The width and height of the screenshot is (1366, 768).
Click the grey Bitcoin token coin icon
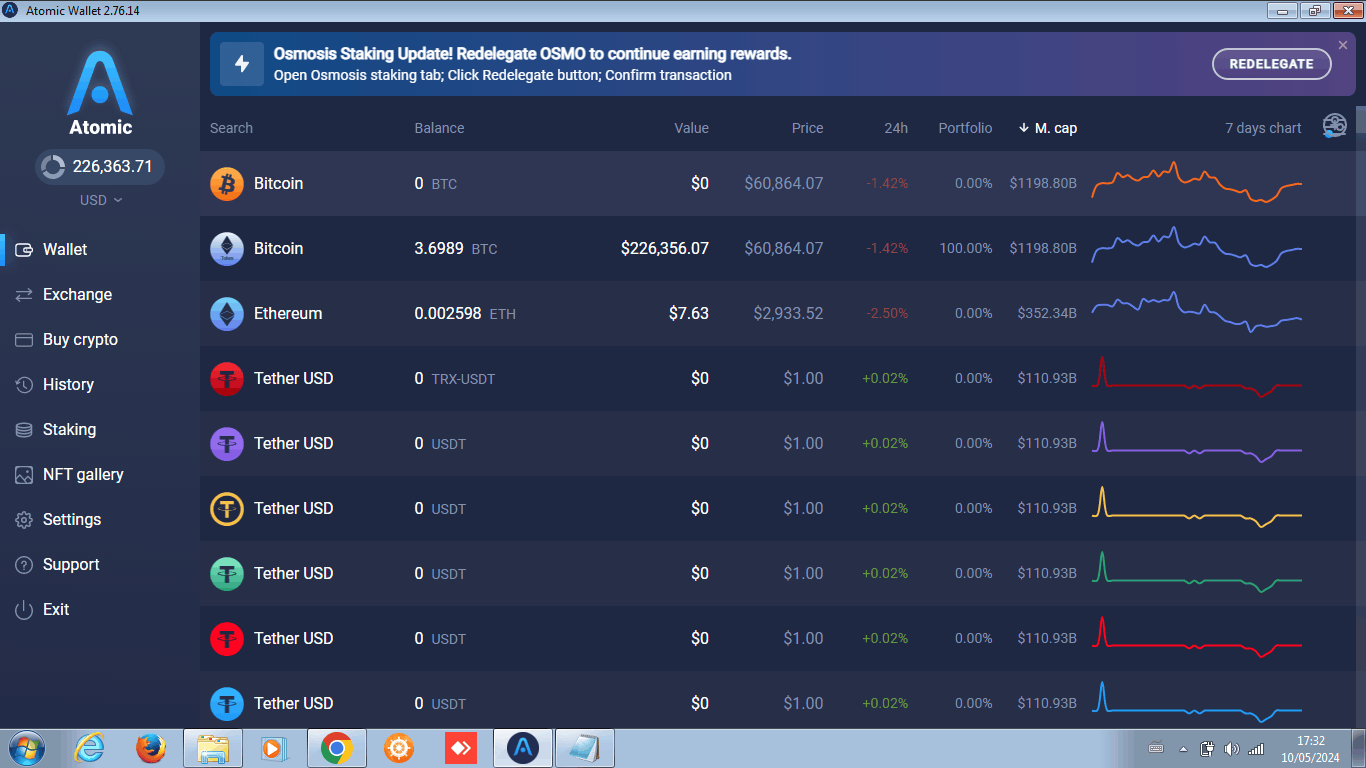click(x=227, y=249)
